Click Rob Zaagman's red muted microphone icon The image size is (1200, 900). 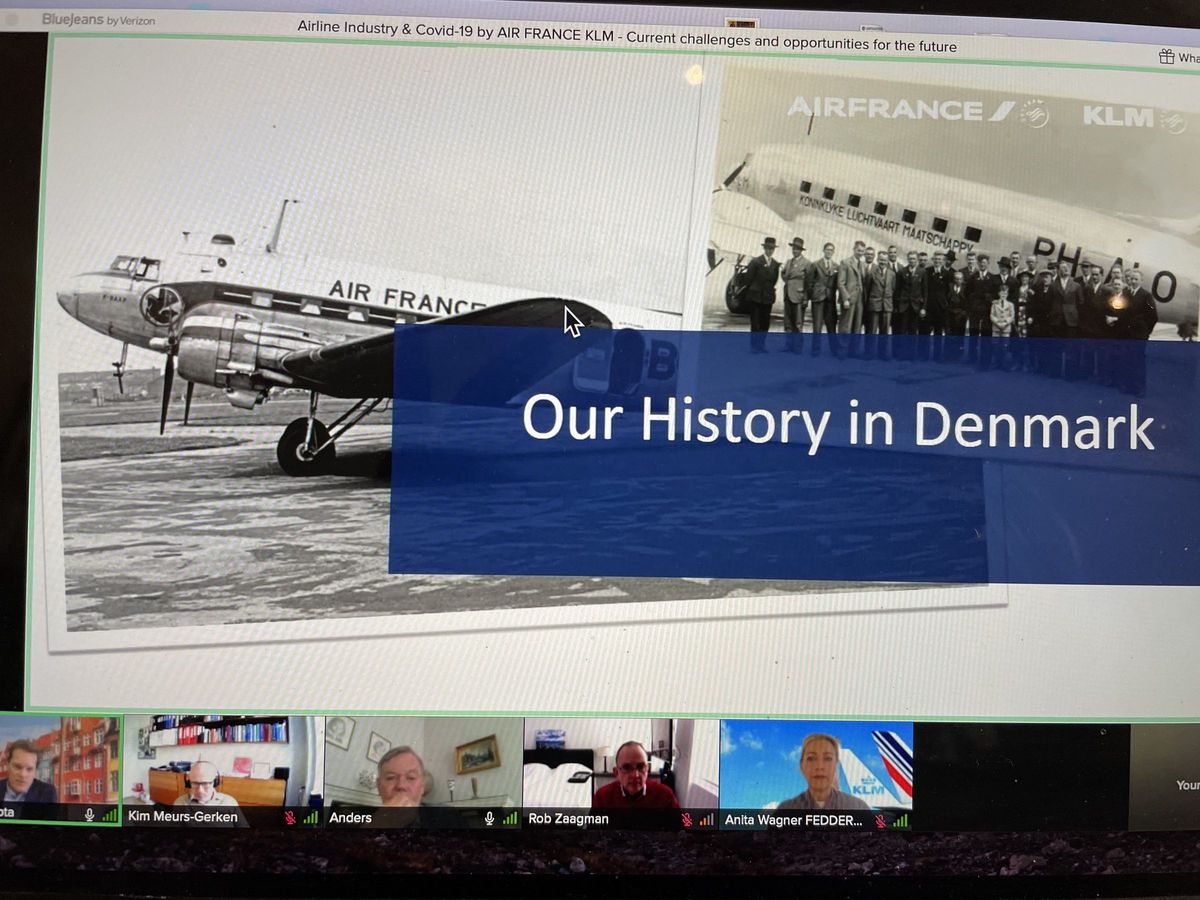click(686, 820)
